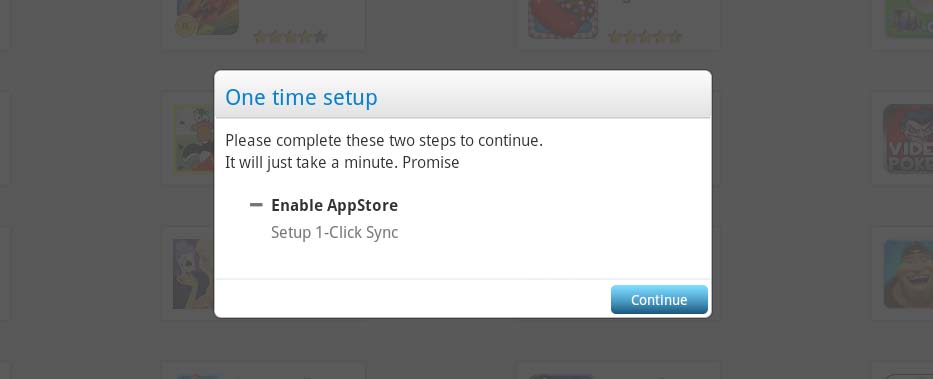933x379 pixels.
Task: Click the It will just take a minute text
Action: [x=342, y=162]
